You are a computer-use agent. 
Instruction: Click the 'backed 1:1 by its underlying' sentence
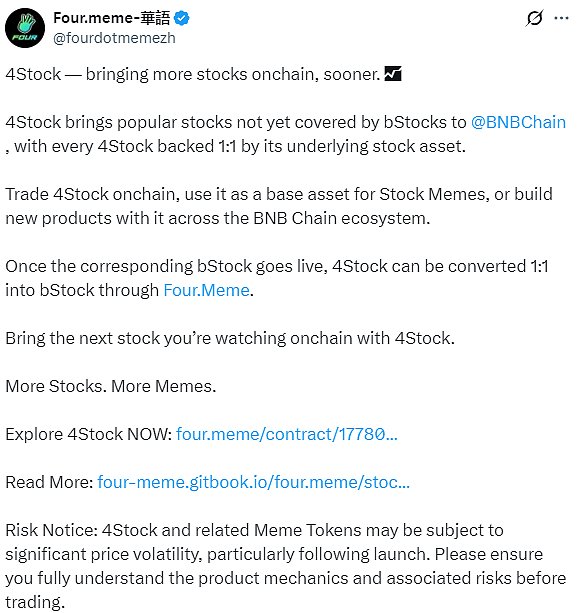(236, 146)
